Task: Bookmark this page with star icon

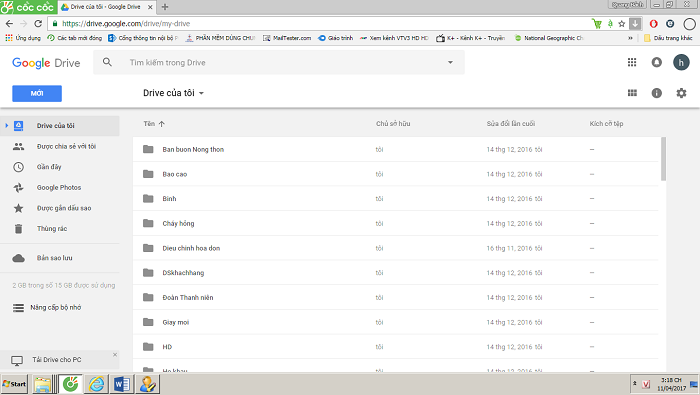Action: (x=622, y=24)
